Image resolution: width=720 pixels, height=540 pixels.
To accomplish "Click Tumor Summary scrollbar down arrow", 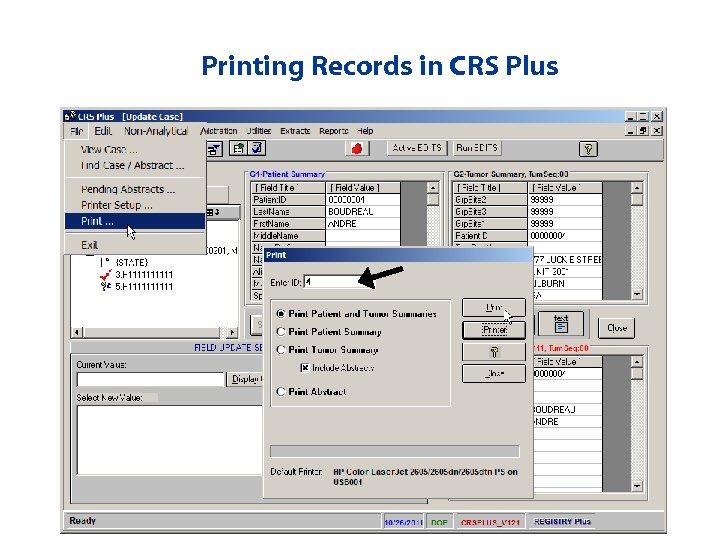I will click(x=636, y=294).
